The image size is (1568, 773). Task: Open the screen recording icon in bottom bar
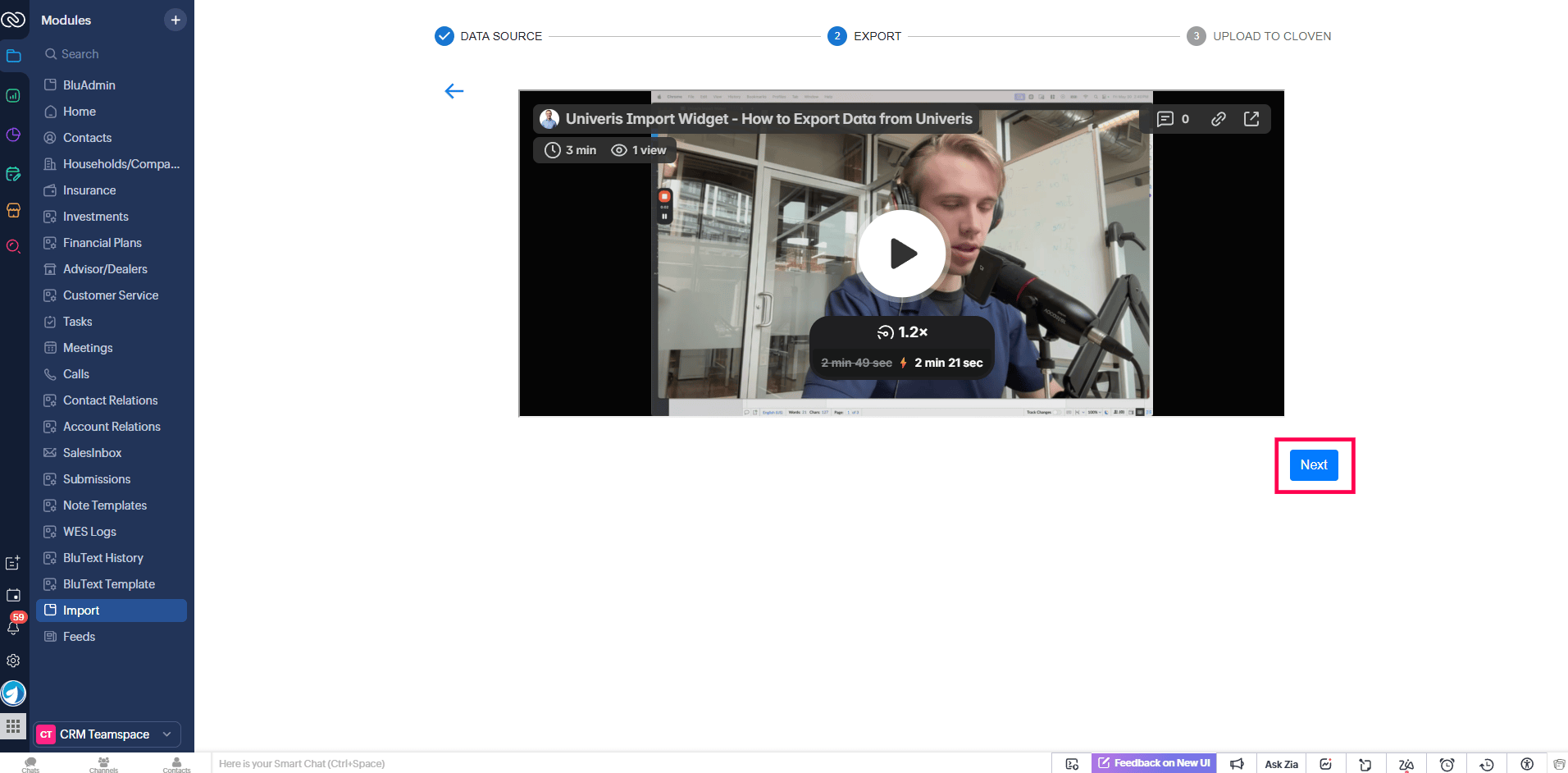pyautogui.click(x=1072, y=764)
